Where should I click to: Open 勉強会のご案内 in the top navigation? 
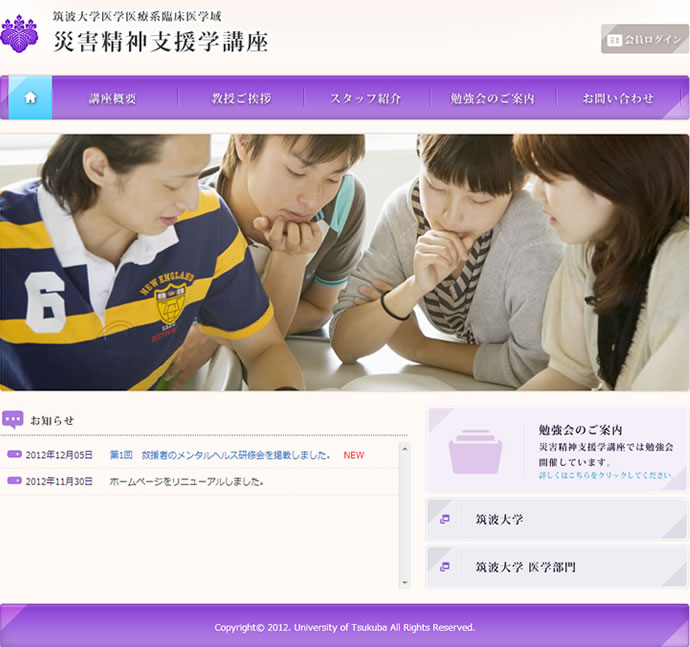492,98
